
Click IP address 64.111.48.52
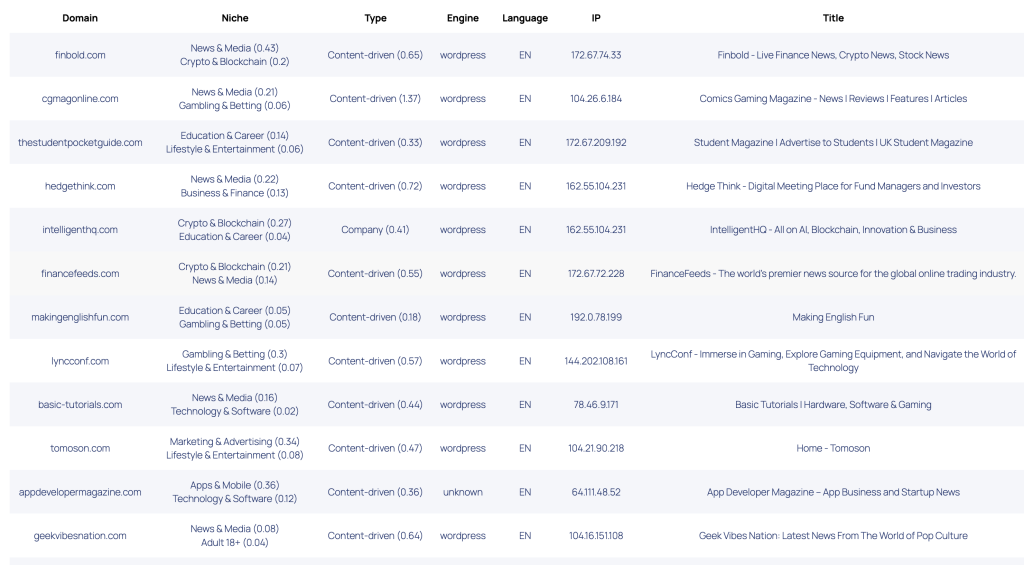click(x=596, y=492)
